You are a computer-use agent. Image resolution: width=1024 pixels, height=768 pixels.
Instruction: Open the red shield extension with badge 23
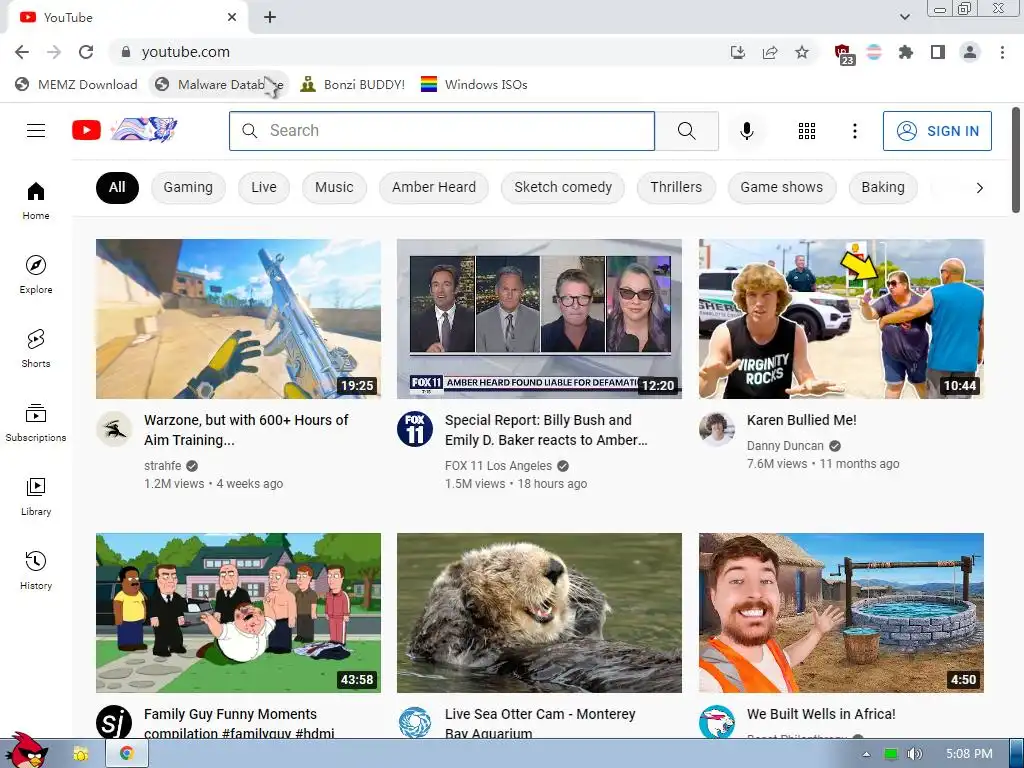(843, 54)
